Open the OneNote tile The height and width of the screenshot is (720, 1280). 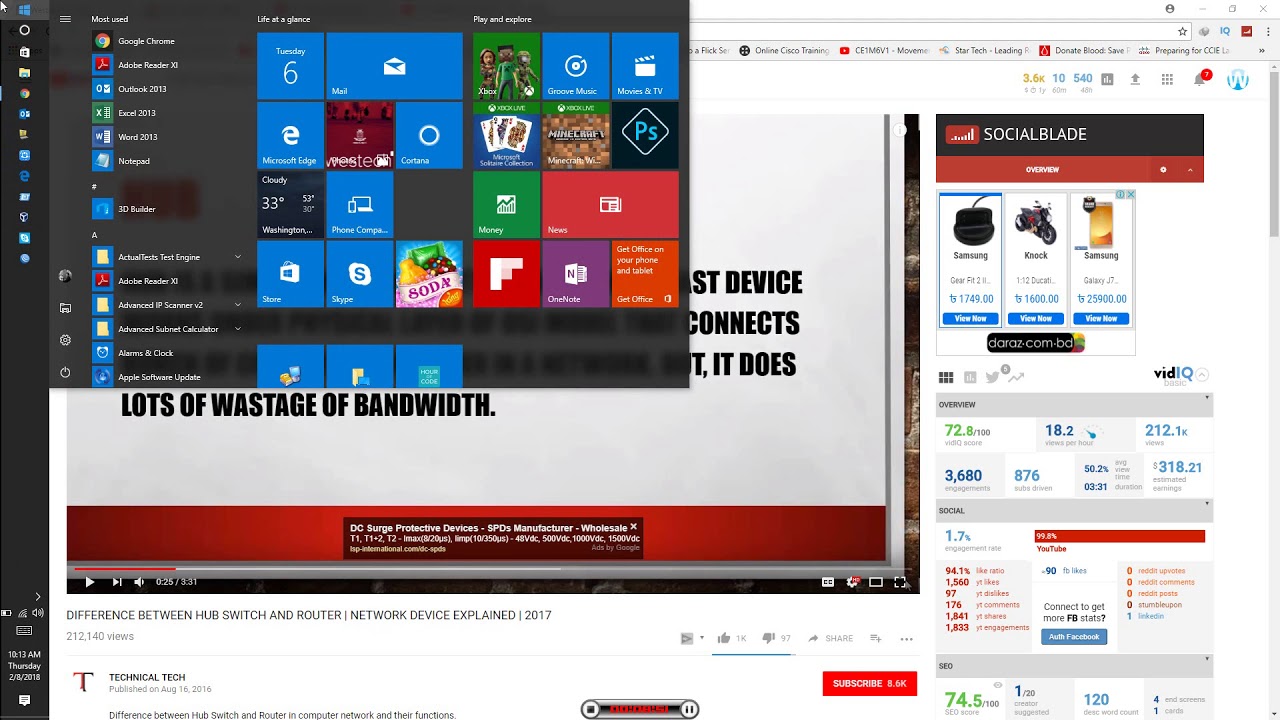tap(575, 273)
